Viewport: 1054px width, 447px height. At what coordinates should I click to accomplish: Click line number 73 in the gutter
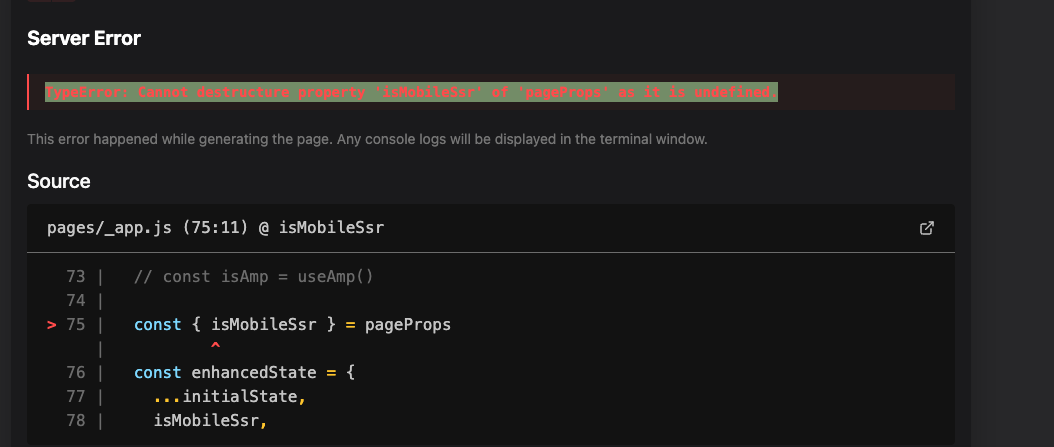coord(76,276)
